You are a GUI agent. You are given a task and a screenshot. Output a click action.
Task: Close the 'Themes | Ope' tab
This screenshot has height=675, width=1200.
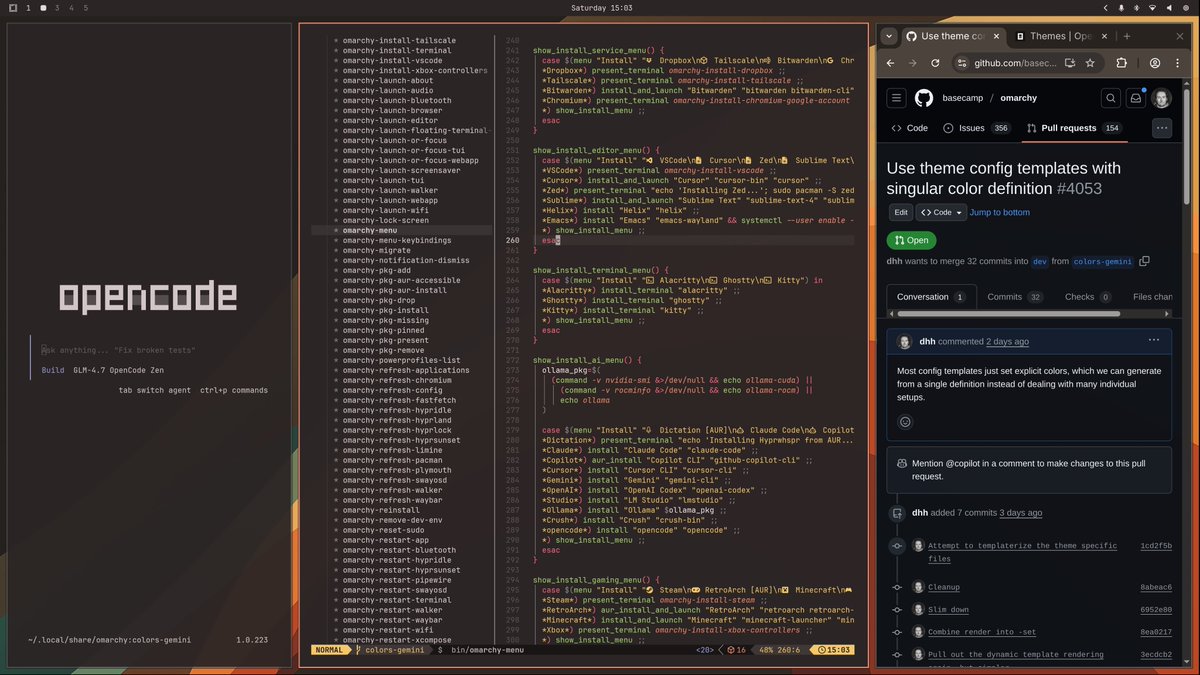(x=1104, y=36)
